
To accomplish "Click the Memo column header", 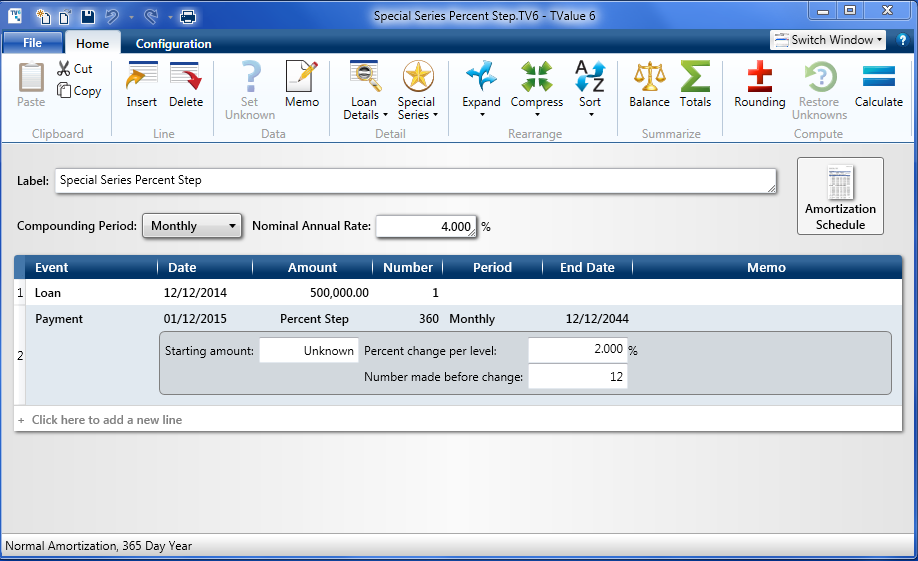I will (x=766, y=268).
